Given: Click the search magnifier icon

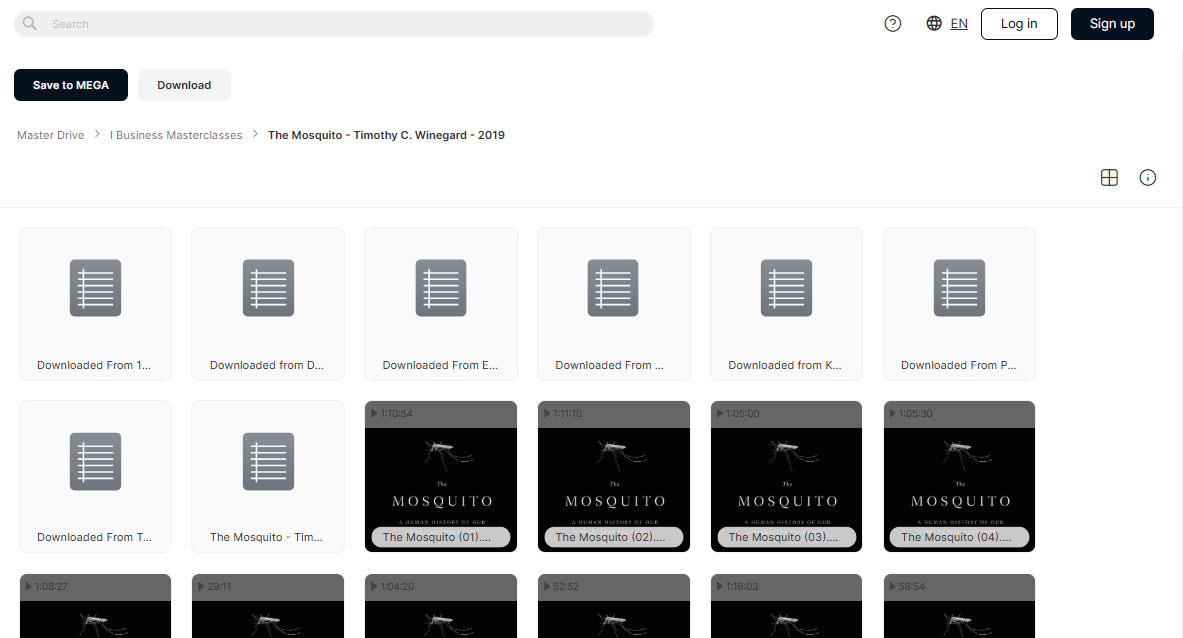Looking at the screenshot, I should click(x=29, y=23).
